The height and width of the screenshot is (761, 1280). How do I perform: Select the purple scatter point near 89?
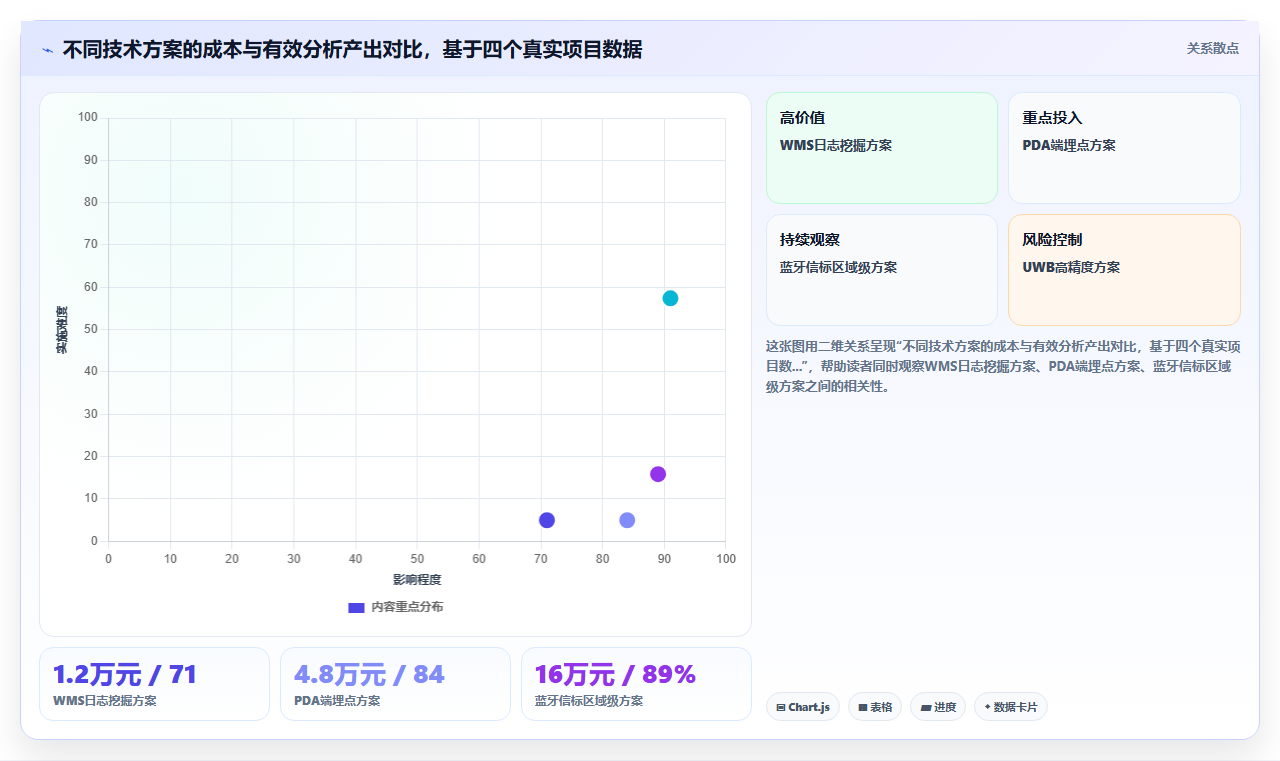pyautogui.click(x=658, y=474)
